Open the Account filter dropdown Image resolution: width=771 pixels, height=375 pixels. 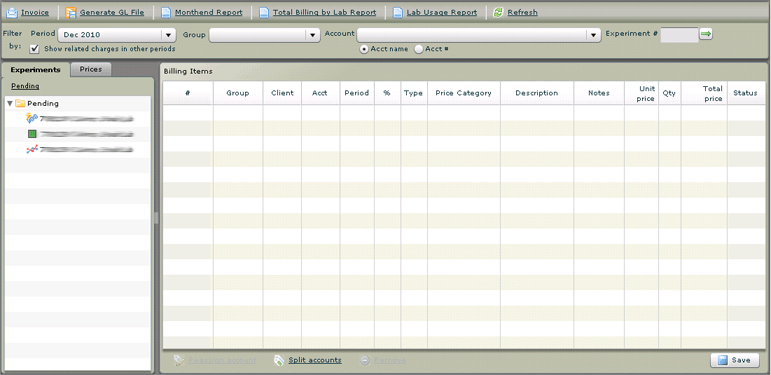(479, 35)
